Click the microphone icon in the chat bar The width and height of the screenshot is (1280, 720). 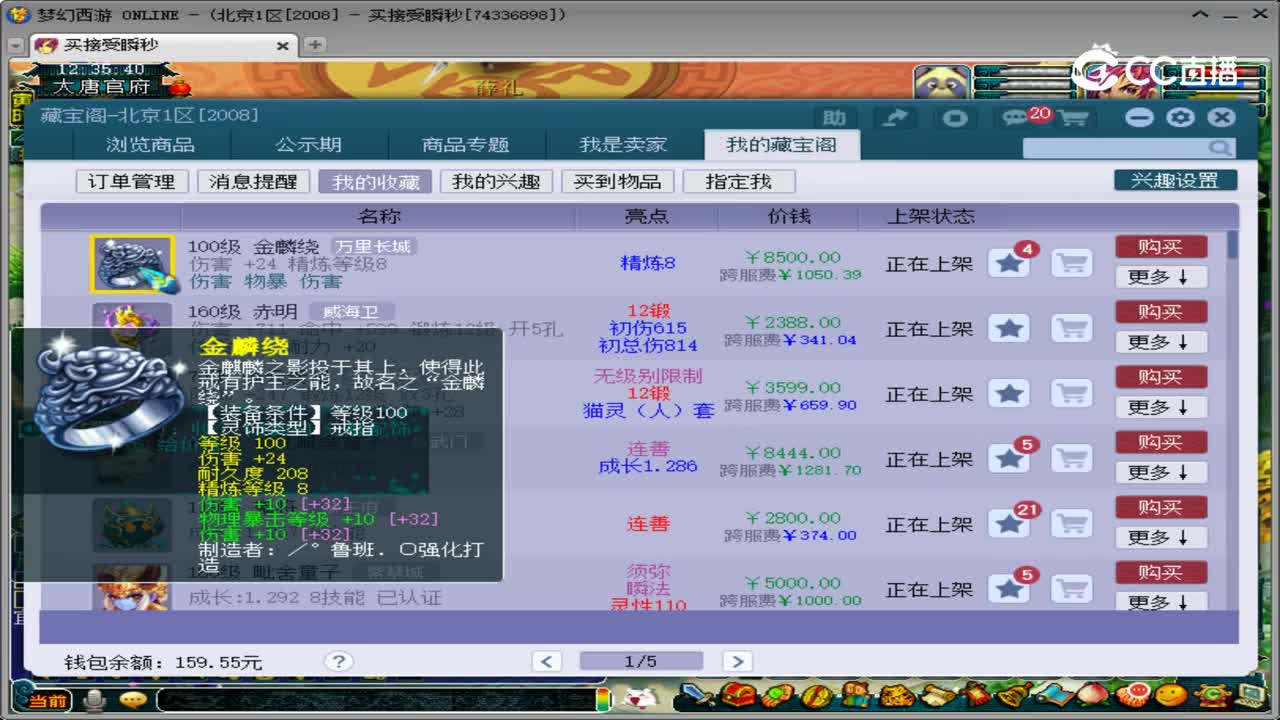95,700
